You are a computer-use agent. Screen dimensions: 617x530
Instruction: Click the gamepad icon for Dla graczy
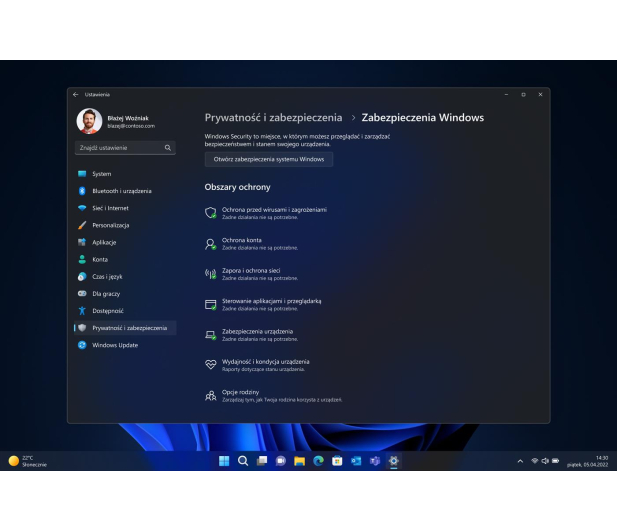pyautogui.click(x=82, y=294)
